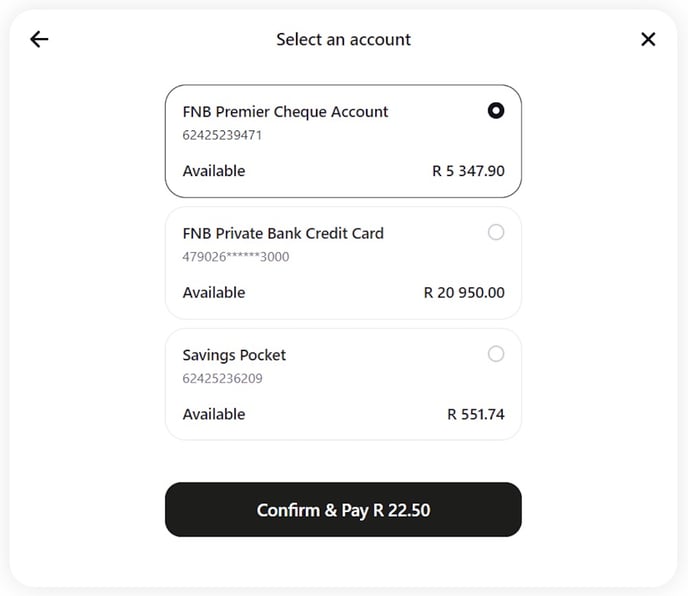This screenshot has width=688, height=596.
Task: Click account number 62425236209
Action: click(222, 379)
